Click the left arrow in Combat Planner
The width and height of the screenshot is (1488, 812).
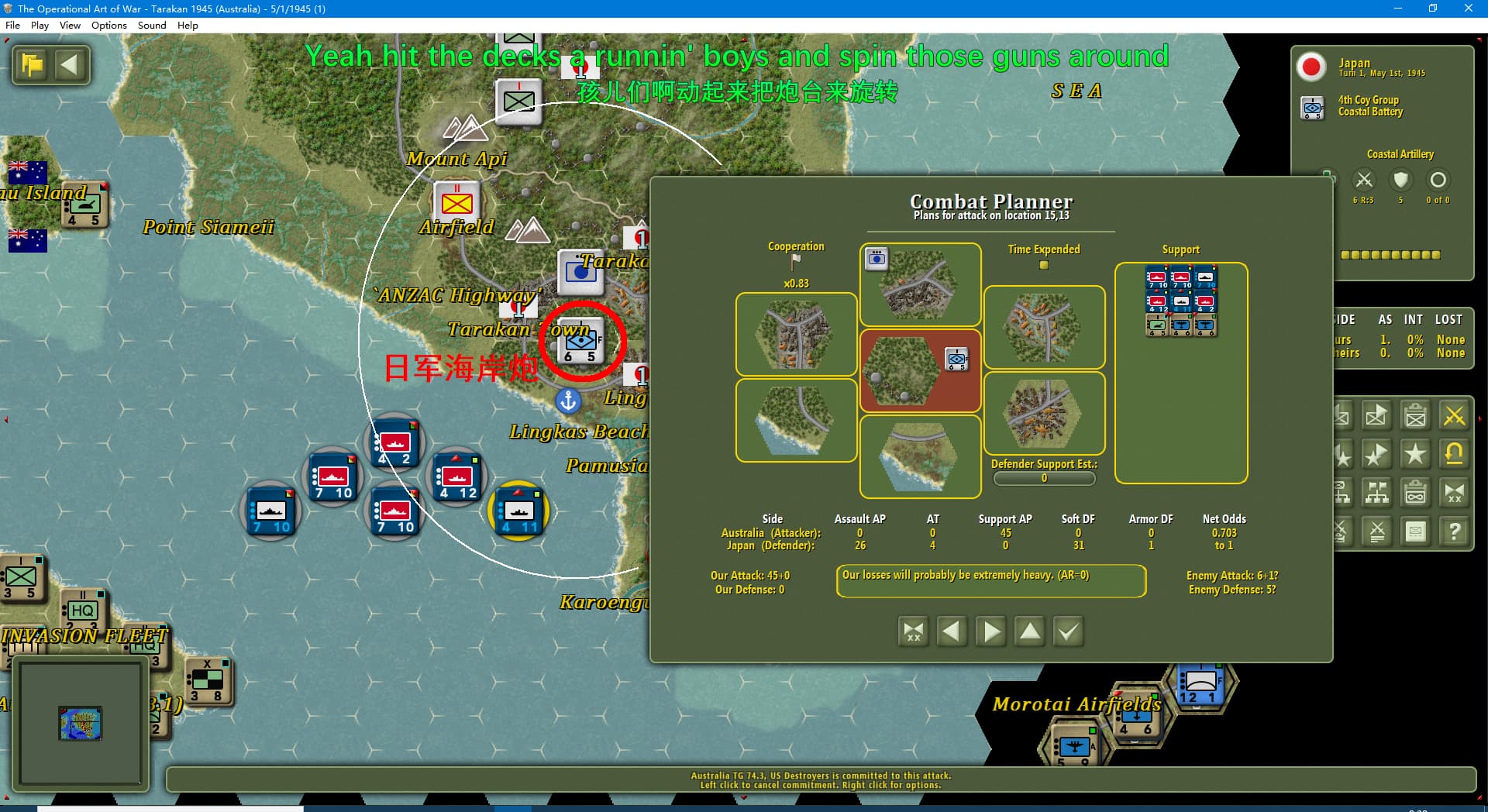pyautogui.click(x=952, y=631)
